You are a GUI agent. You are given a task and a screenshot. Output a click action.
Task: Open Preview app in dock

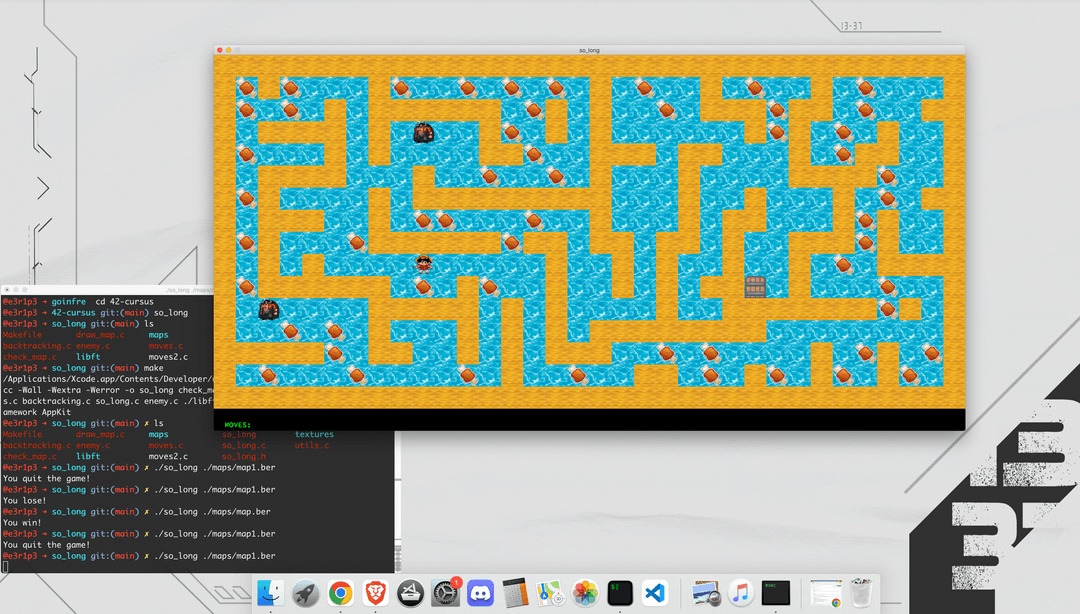pyautogui.click(x=706, y=593)
